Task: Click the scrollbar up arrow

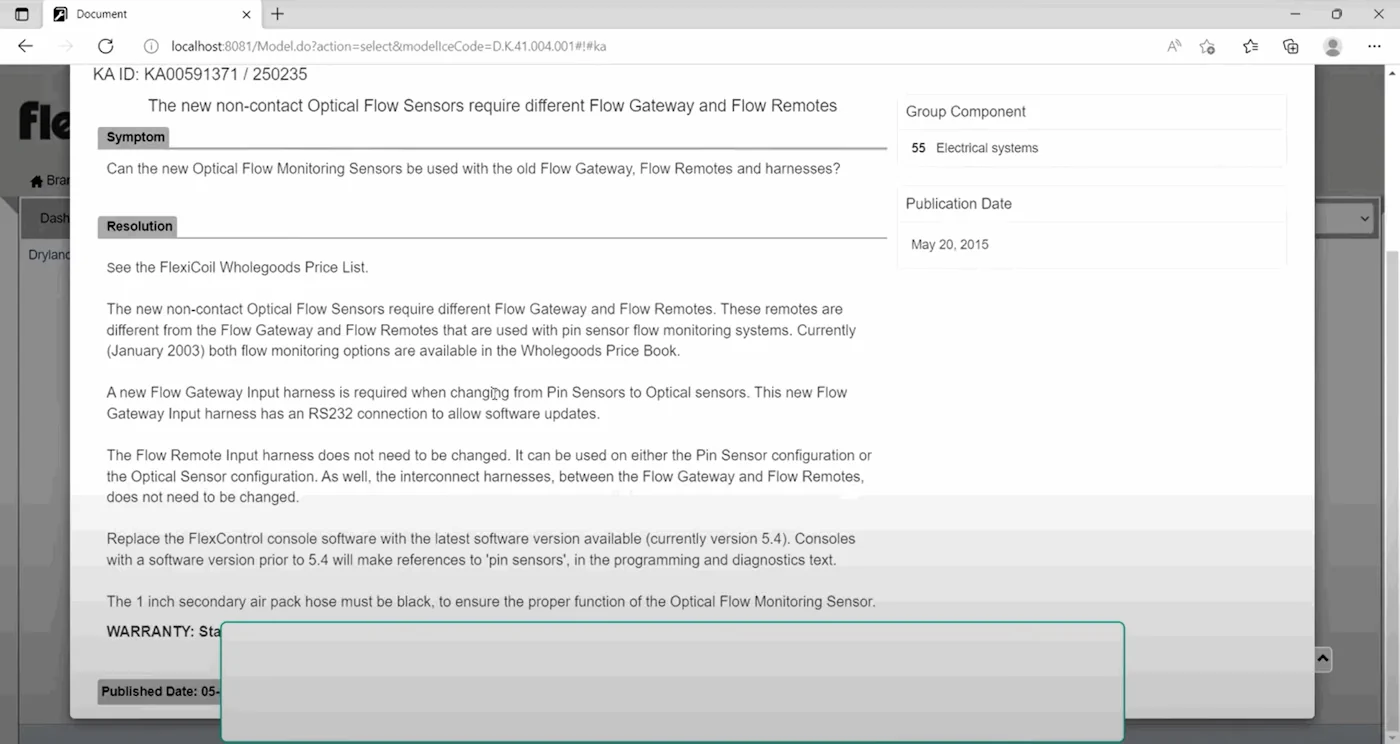Action: point(1391,73)
